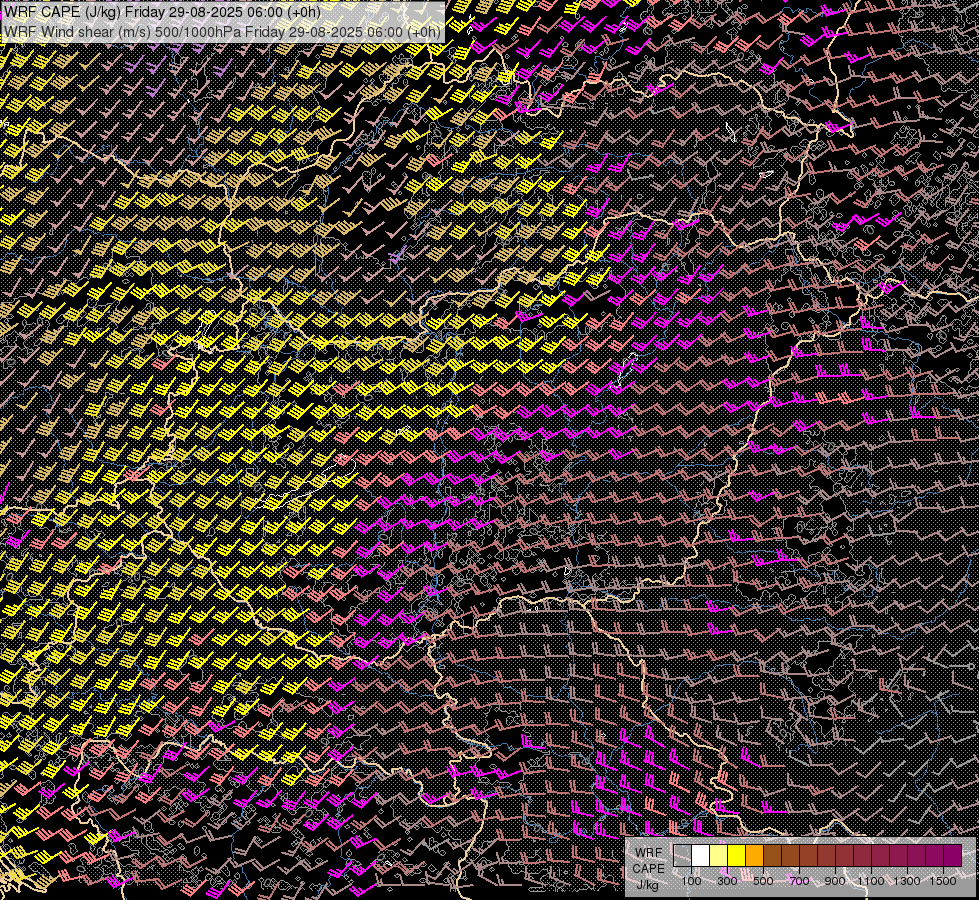Viewport: 979px width, 900px height.
Task: Select the orange legend swatch
Action: point(754,856)
